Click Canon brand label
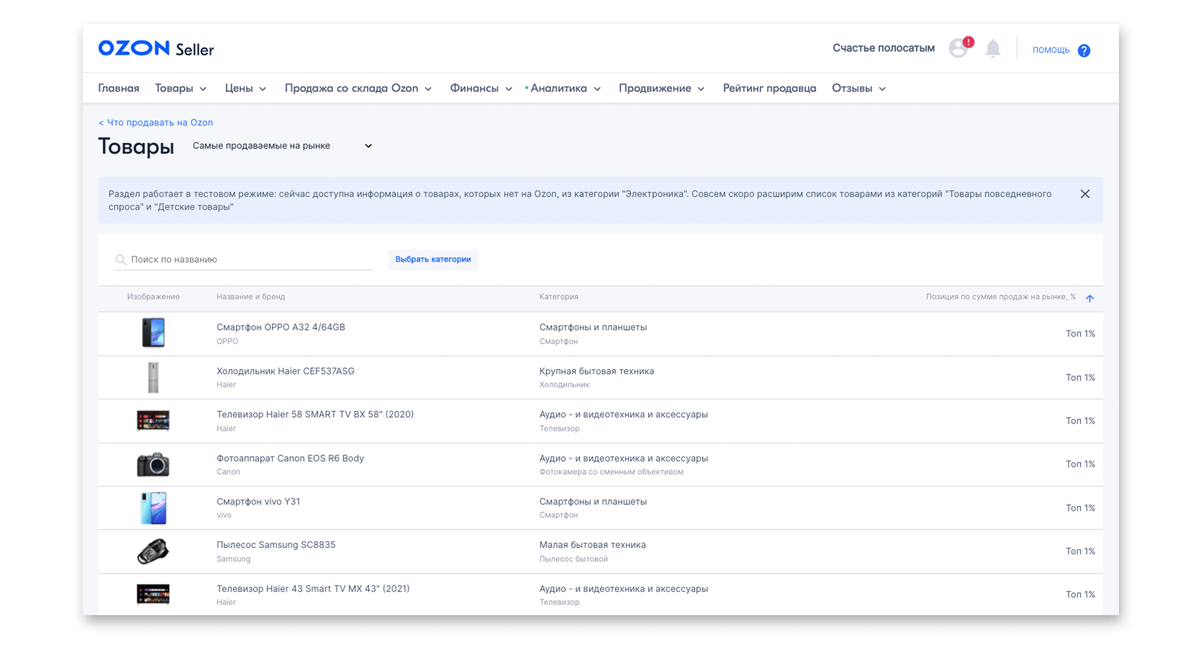 point(228,472)
